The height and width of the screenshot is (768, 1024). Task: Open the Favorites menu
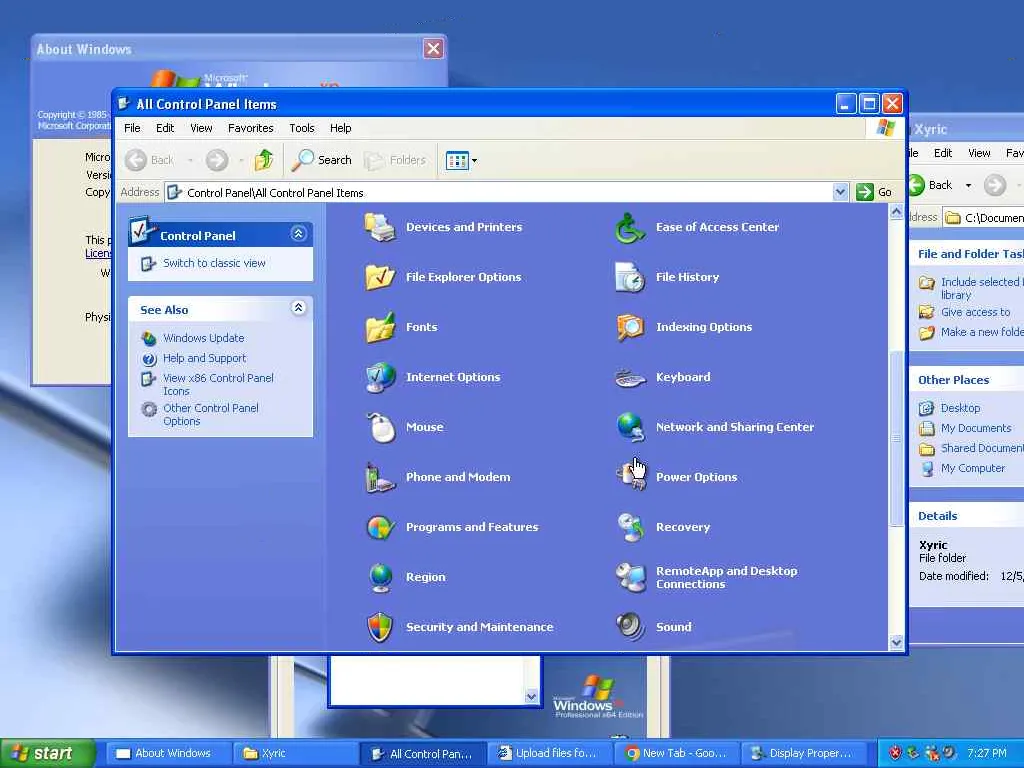point(250,128)
